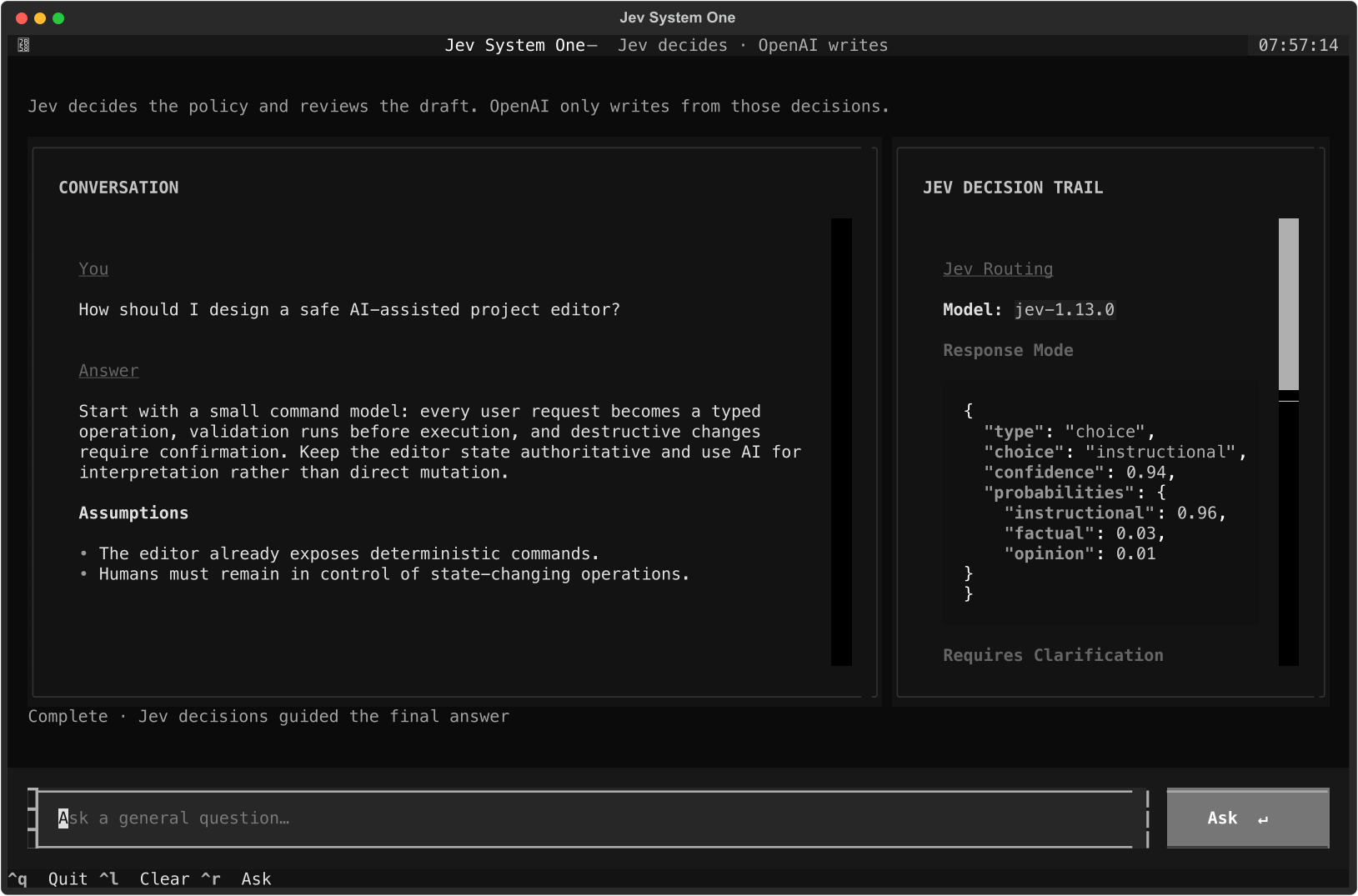Open the command palette icon in header

[23, 45]
